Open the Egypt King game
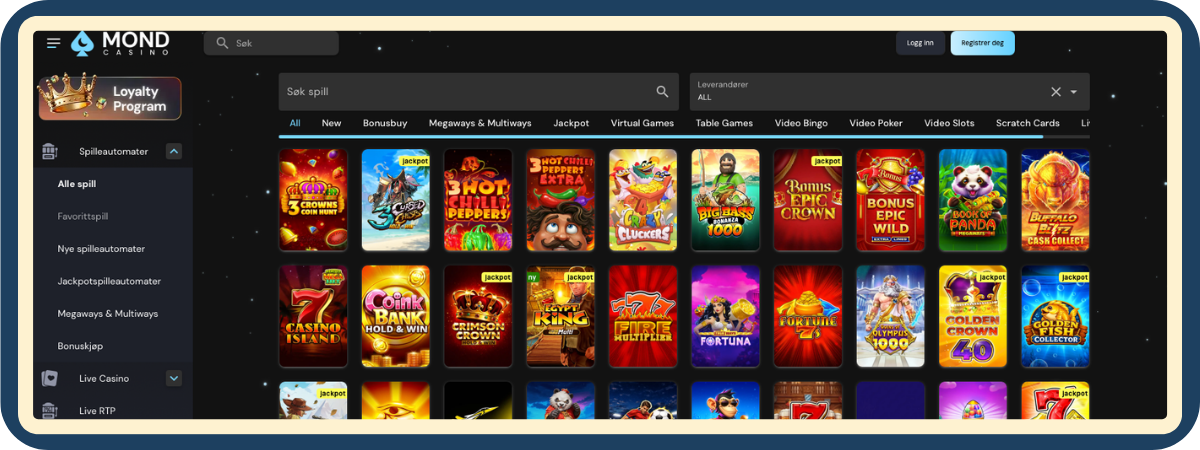Screen dimensions: 1200x450 click(x=560, y=316)
